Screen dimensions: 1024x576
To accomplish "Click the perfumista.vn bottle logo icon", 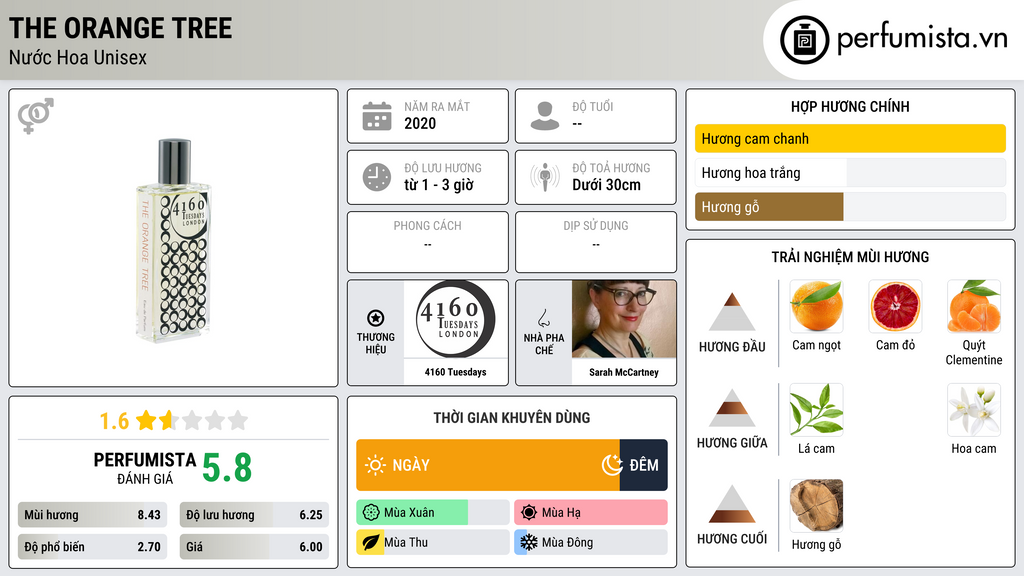I will pos(805,40).
